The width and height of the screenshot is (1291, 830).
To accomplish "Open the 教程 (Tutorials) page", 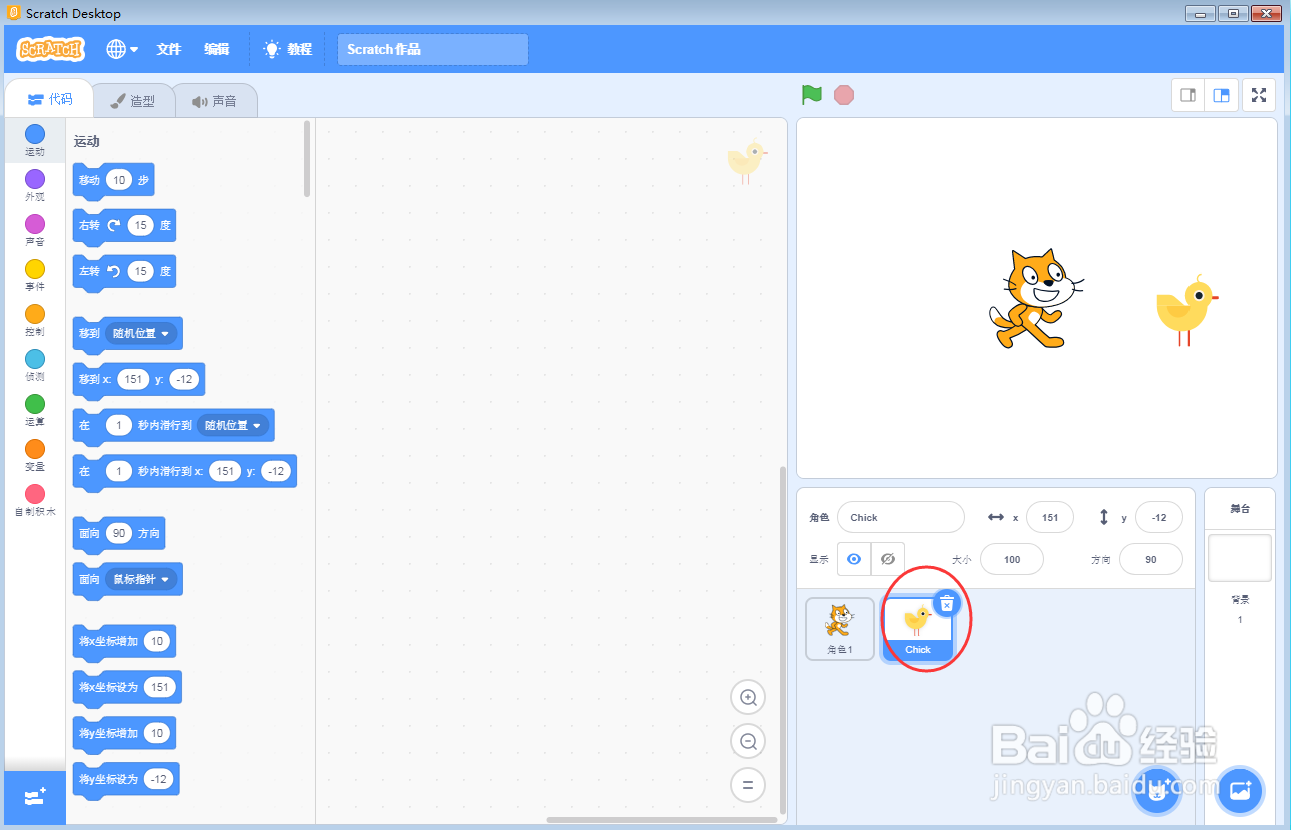I will pos(287,48).
